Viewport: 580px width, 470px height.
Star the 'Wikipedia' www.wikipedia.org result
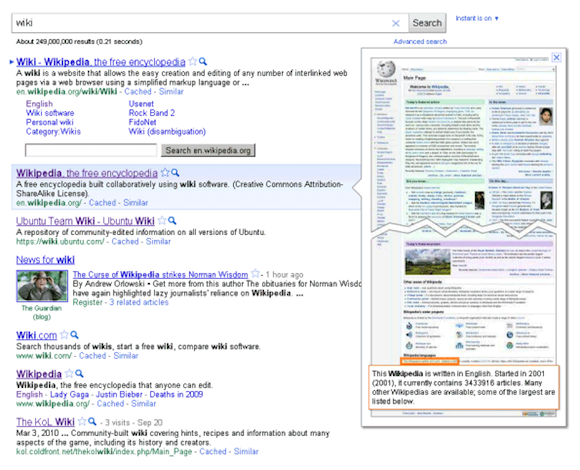click(69, 373)
